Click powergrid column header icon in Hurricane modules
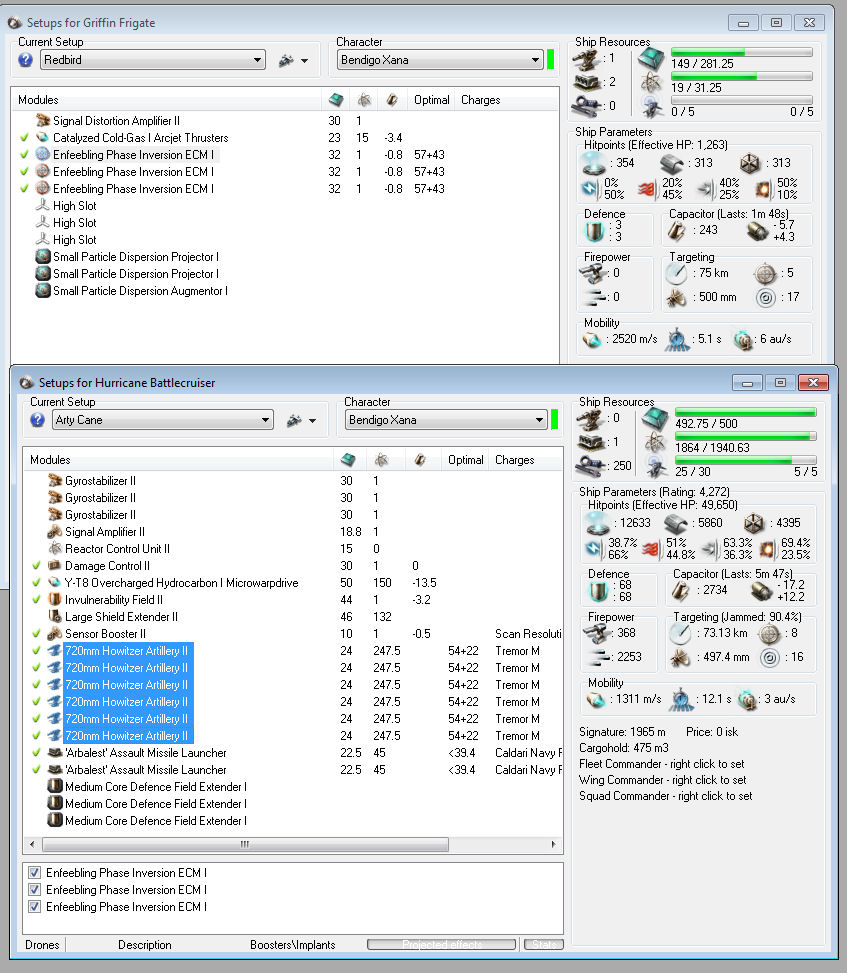 [x=381, y=459]
